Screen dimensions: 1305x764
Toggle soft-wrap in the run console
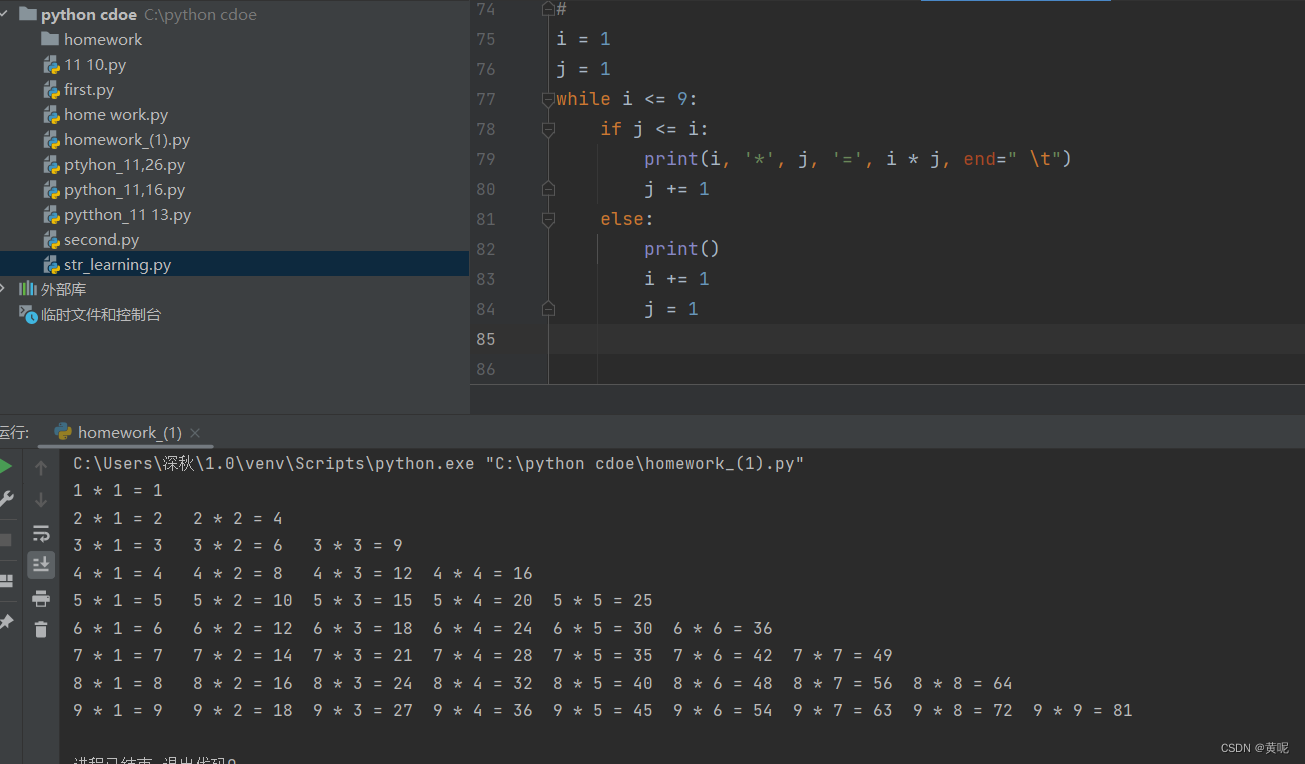(x=41, y=533)
